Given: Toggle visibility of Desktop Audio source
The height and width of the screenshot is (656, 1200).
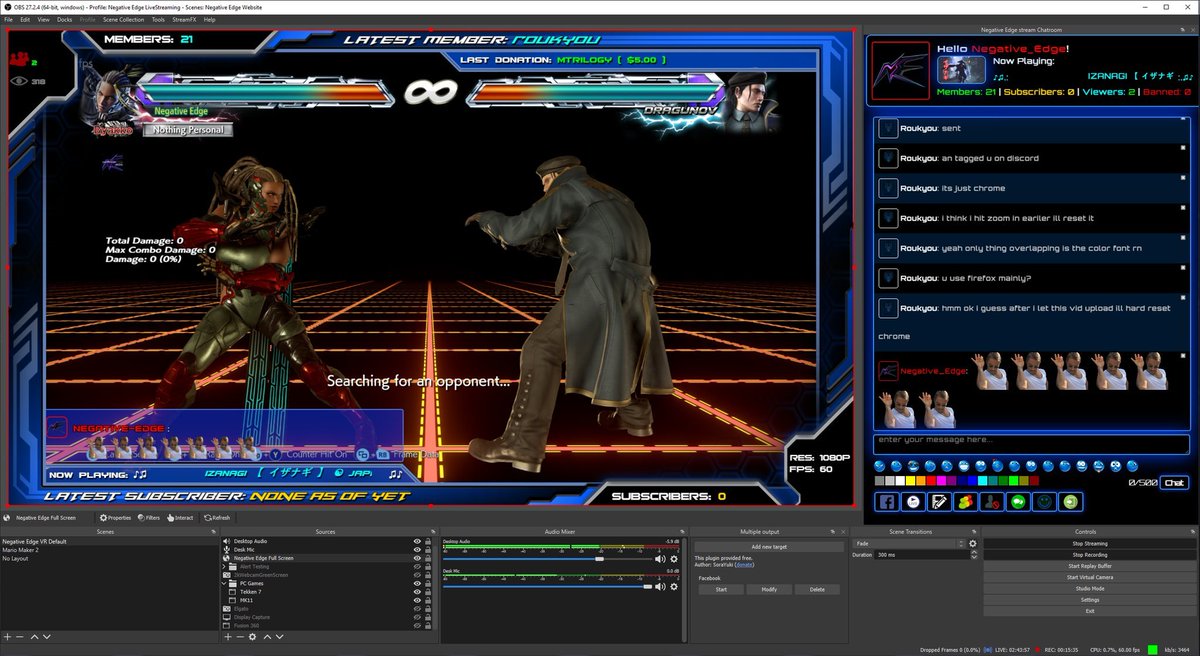Looking at the screenshot, I should pyautogui.click(x=417, y=541).
